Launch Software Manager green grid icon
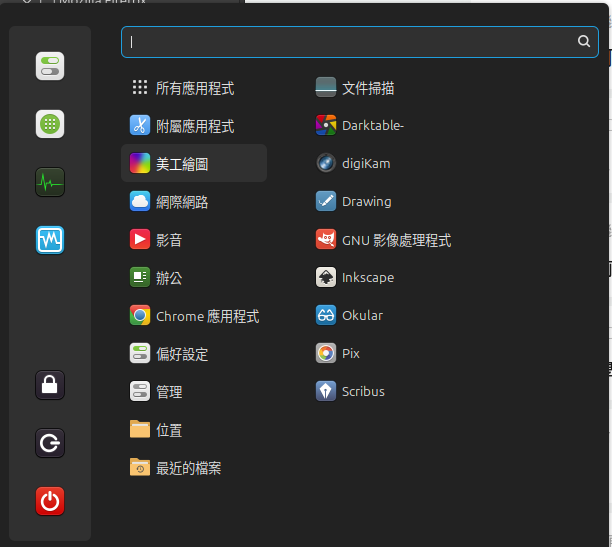612x547 pixels. pyautogui.click(x=50, y=124)
